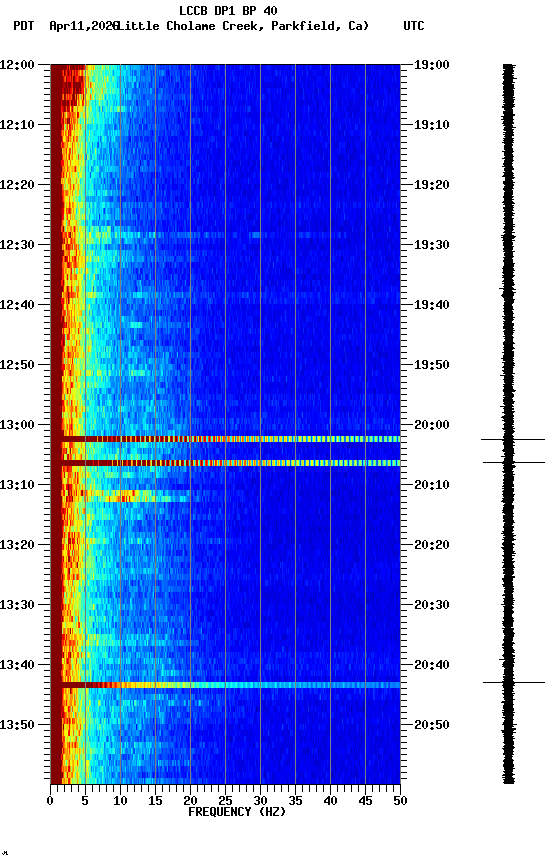Click the broadband spectrogram band near 13:06
Screen dimensions: 552x864
click(x=225, y=463)
